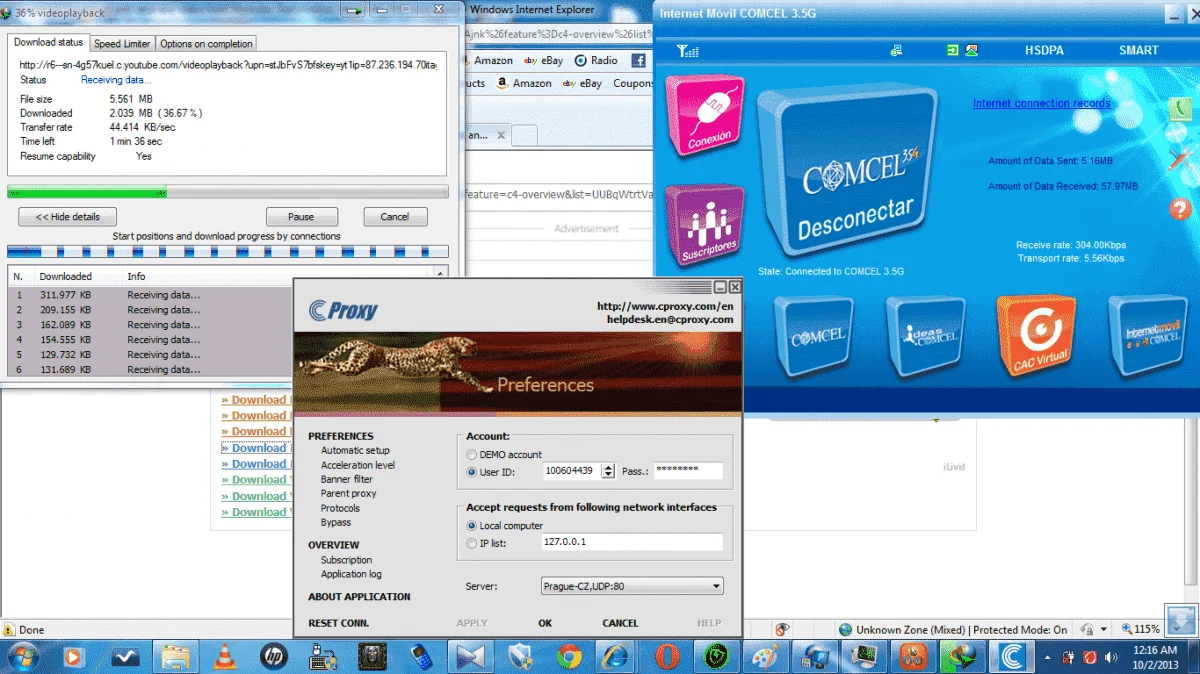Click the green download progress bar
This screenshot has width=1200, height=674.
coord(227,192)
